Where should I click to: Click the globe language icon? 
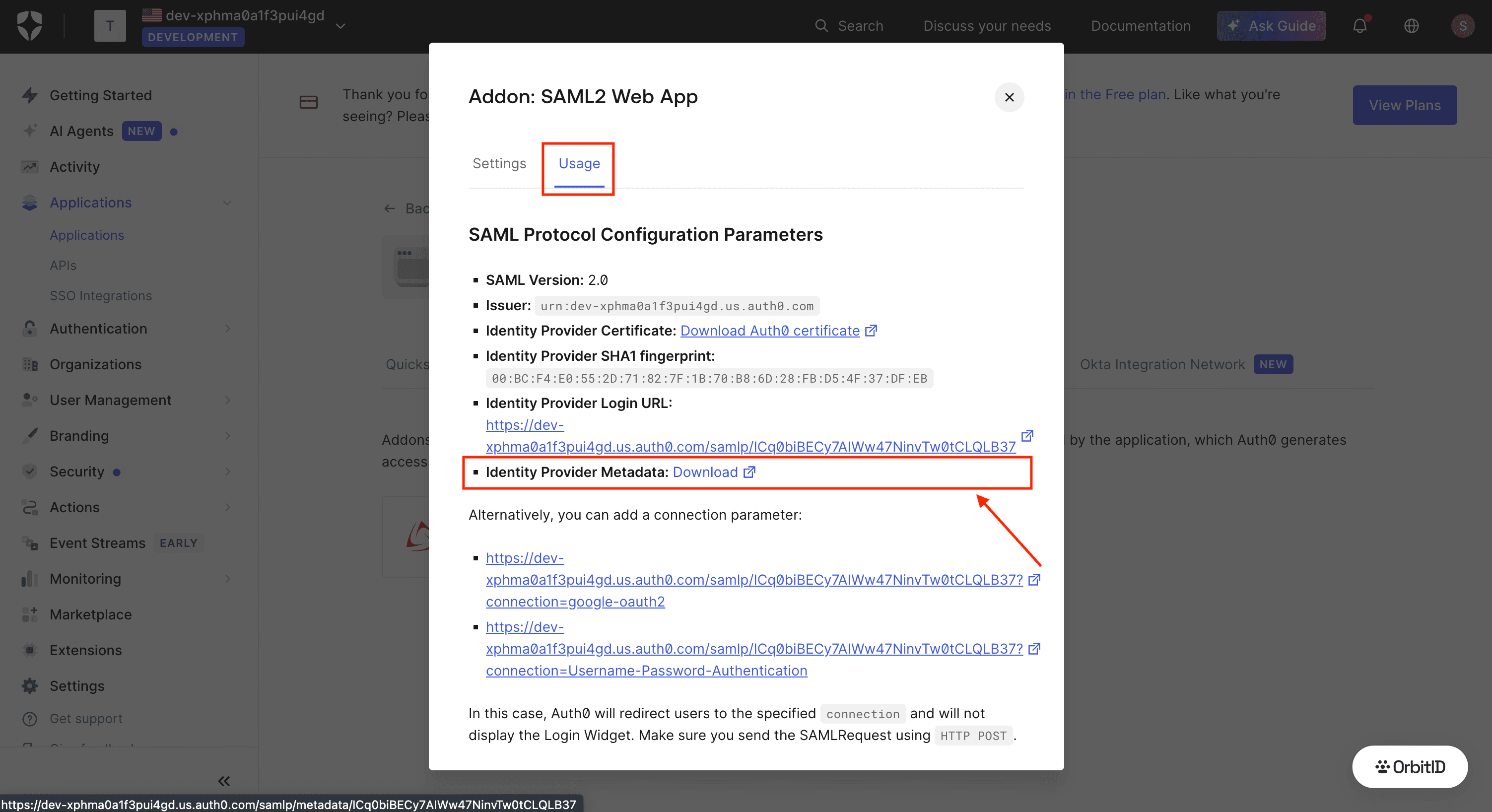click(1411, 26)
